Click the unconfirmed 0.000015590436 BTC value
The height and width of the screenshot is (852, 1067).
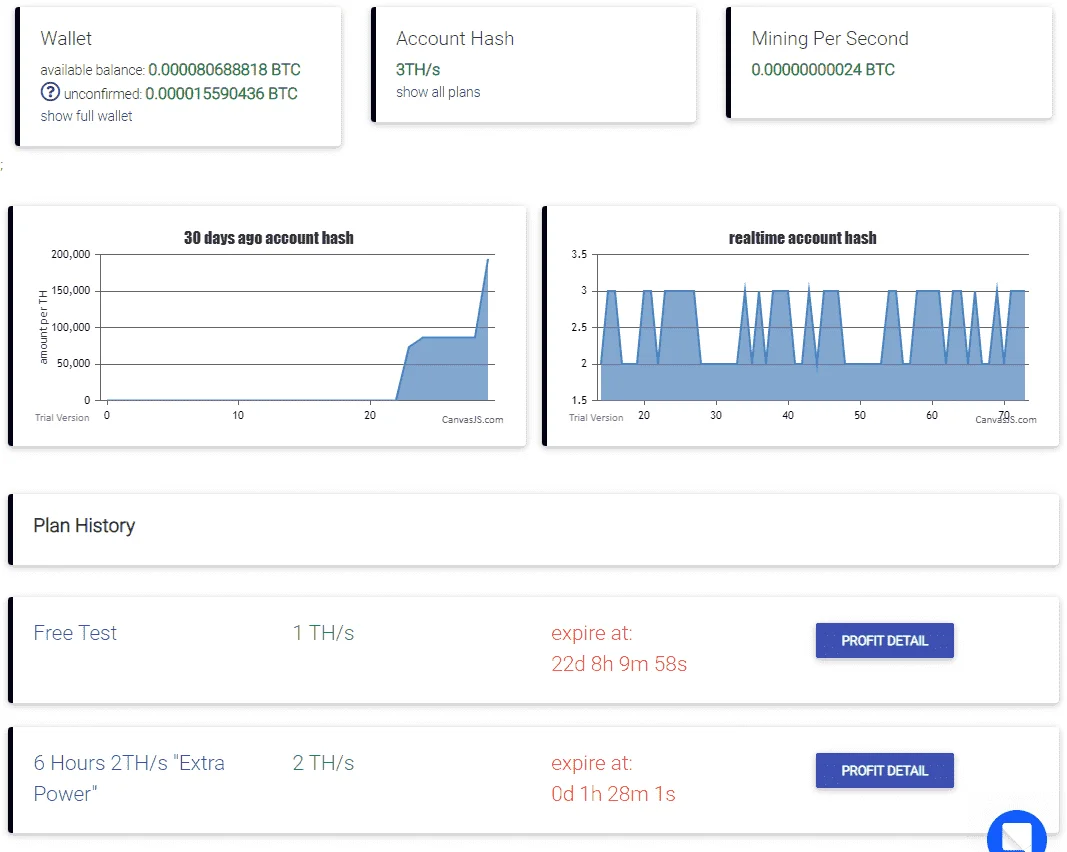pos(221,93)
